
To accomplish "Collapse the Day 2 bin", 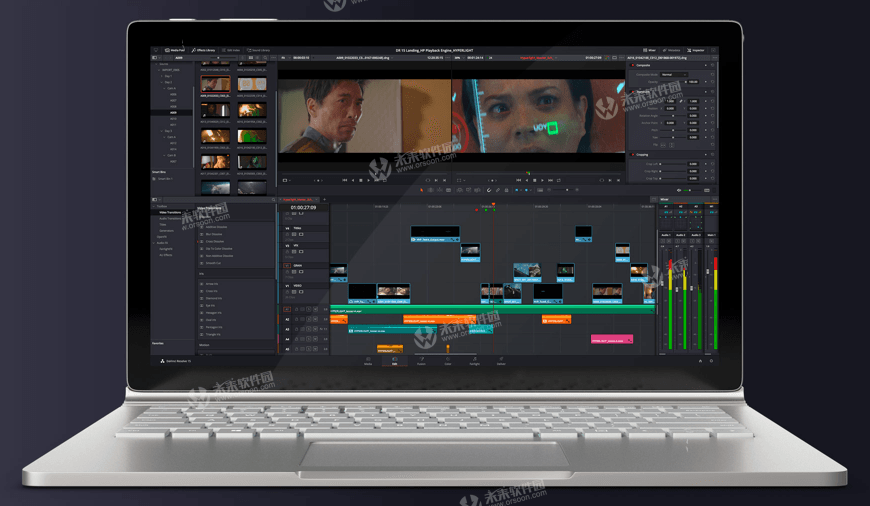I will coord(161,82).
